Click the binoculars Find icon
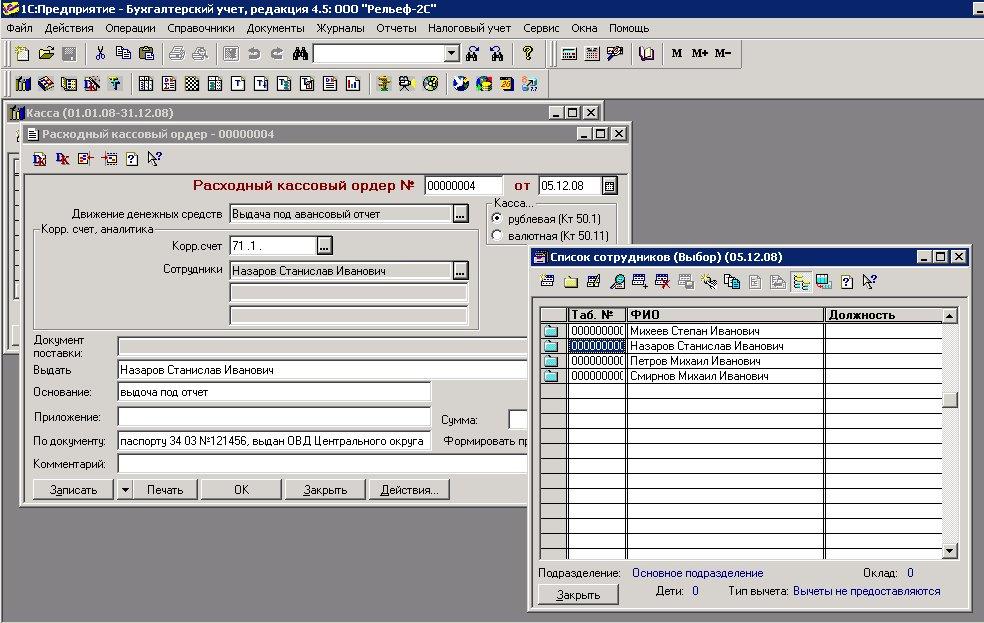984x623 pixels. pos(300,54)
